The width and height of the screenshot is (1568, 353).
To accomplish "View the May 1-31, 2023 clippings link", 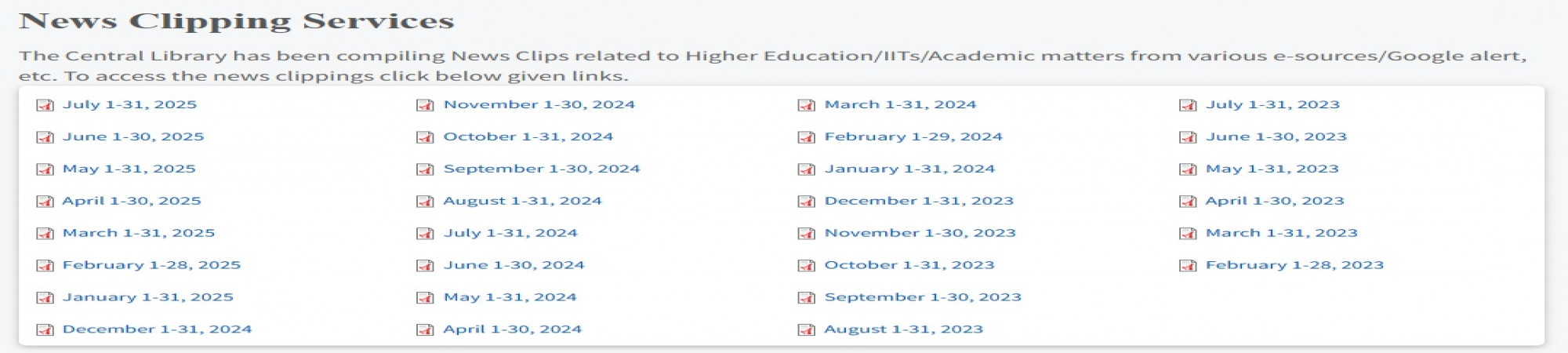I will pos(1272,169).
